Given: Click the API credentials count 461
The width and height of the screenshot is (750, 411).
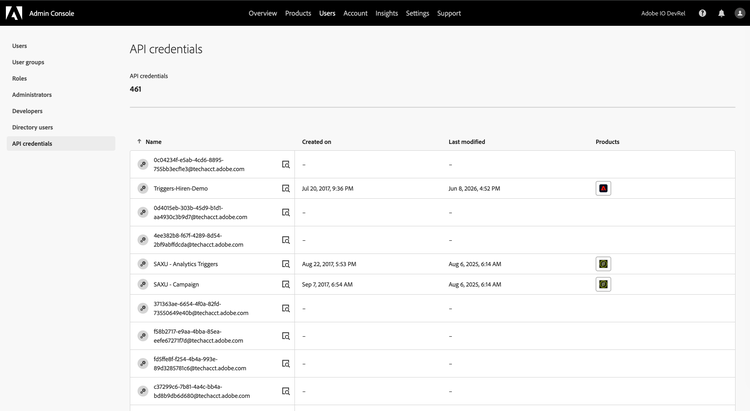Looking at the screenshot, I should pos(135,89).
